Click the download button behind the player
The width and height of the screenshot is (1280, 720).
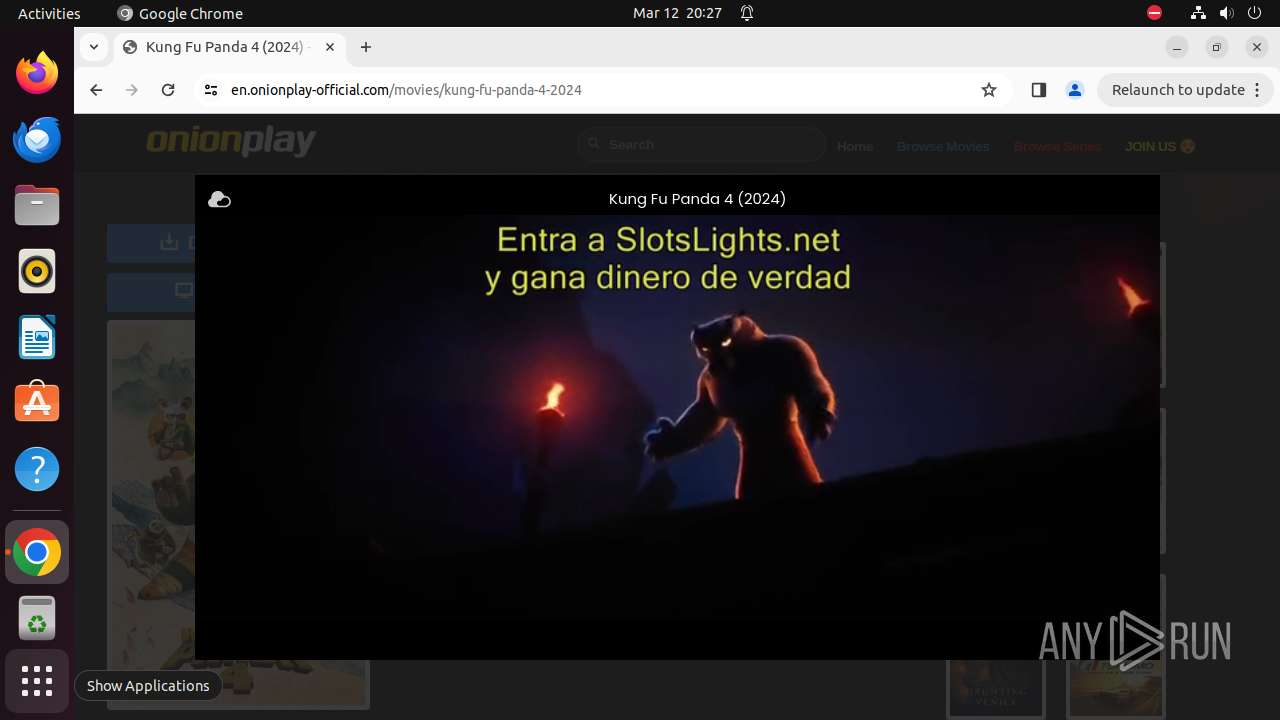click(151, 243)
